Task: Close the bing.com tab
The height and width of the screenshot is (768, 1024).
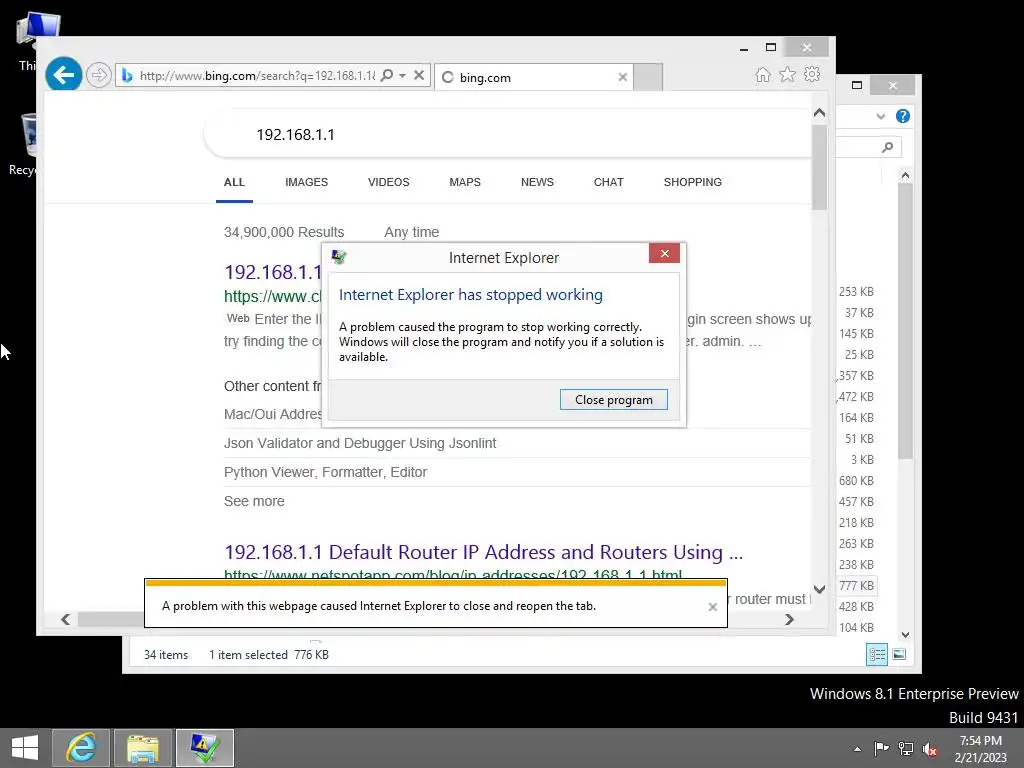Action: pyautogui.click(x=622, y=77)
